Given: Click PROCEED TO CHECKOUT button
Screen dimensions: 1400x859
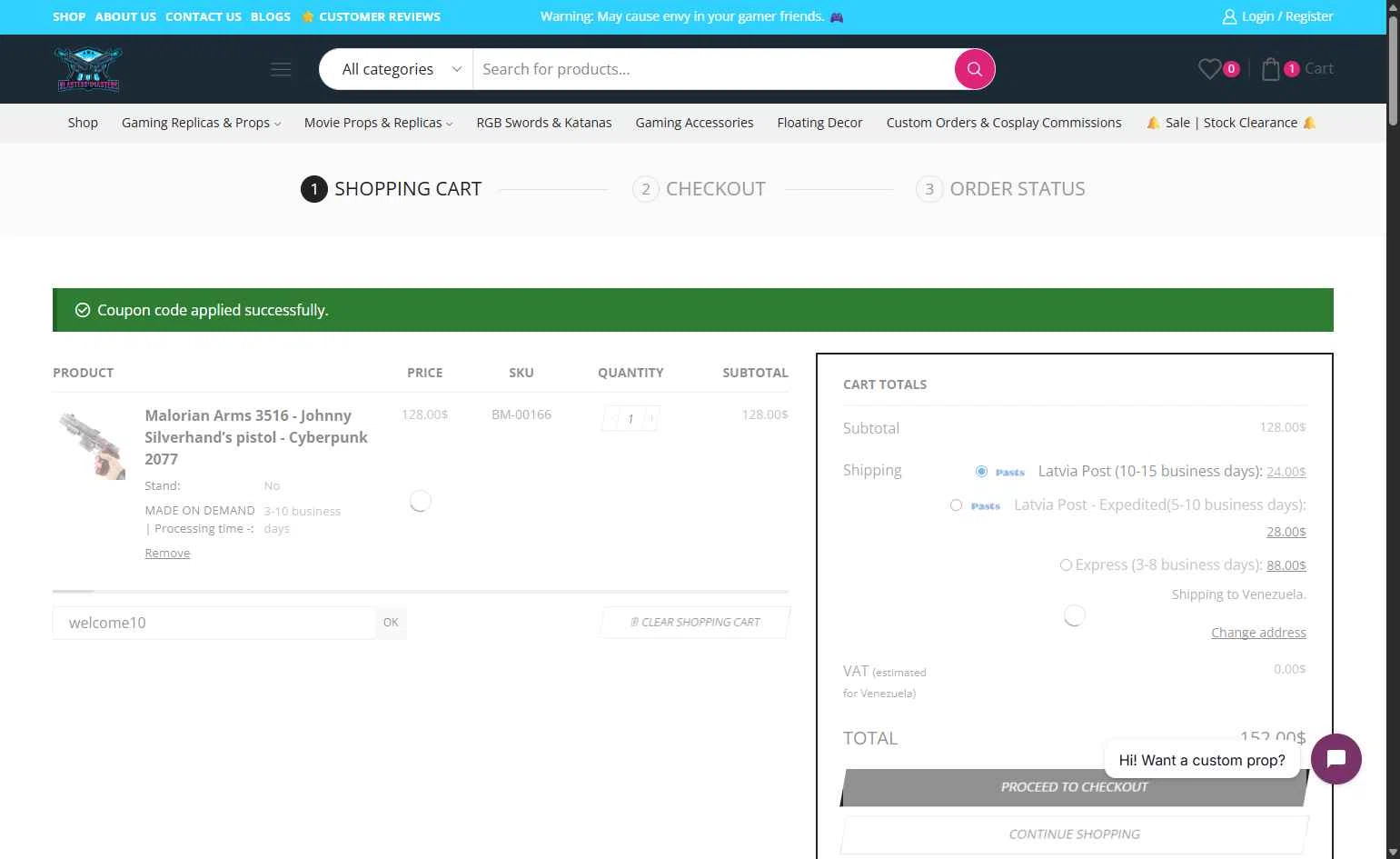Looking at the screenshot, I should tap(1074, 787).
